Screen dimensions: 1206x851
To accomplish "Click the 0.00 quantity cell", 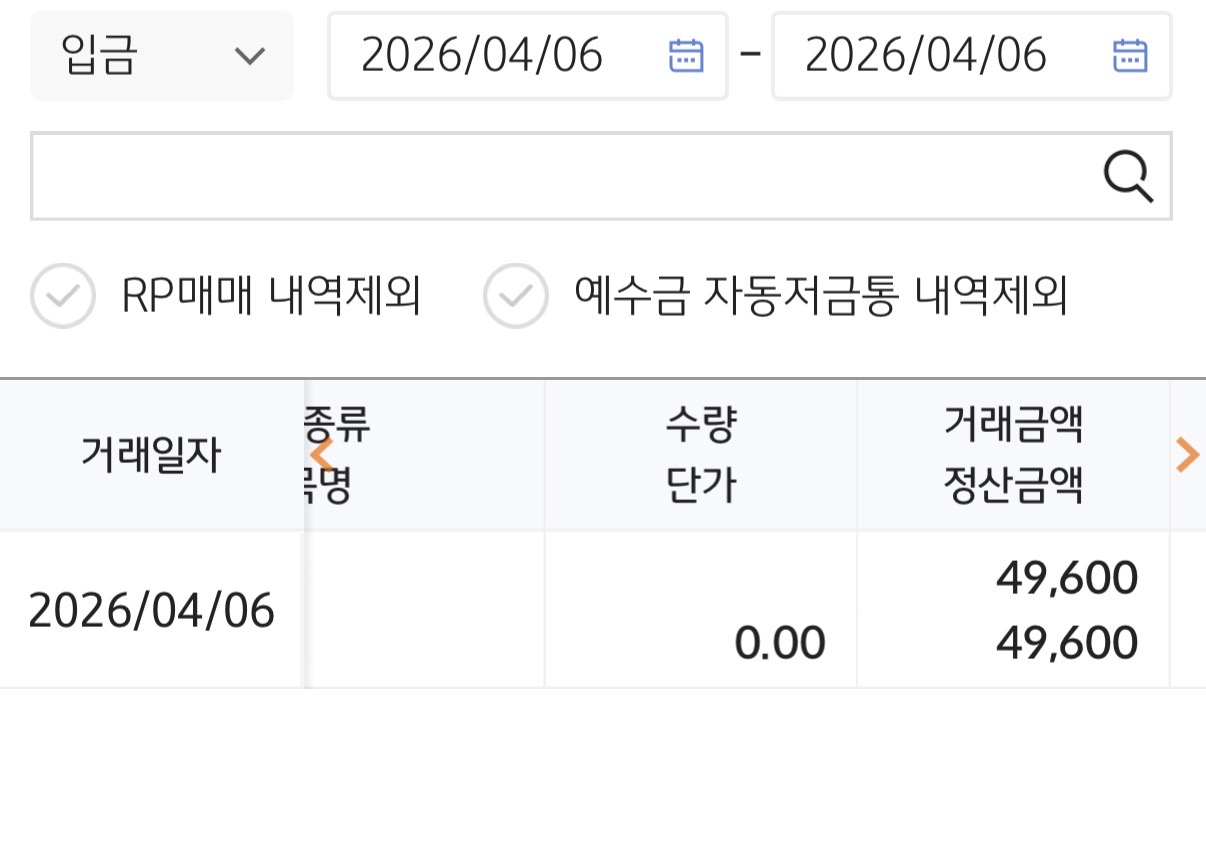I will tap(779, 643).
